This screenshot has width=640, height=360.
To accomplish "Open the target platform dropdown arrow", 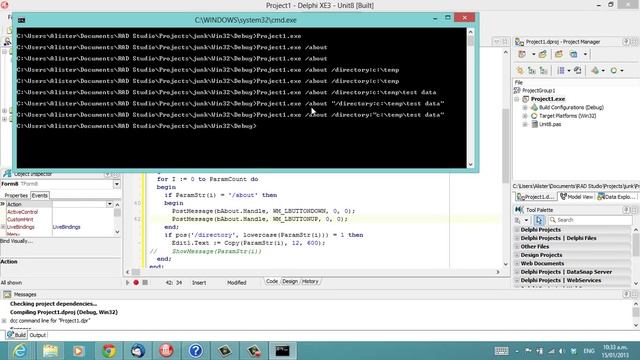I will point(622,71).
